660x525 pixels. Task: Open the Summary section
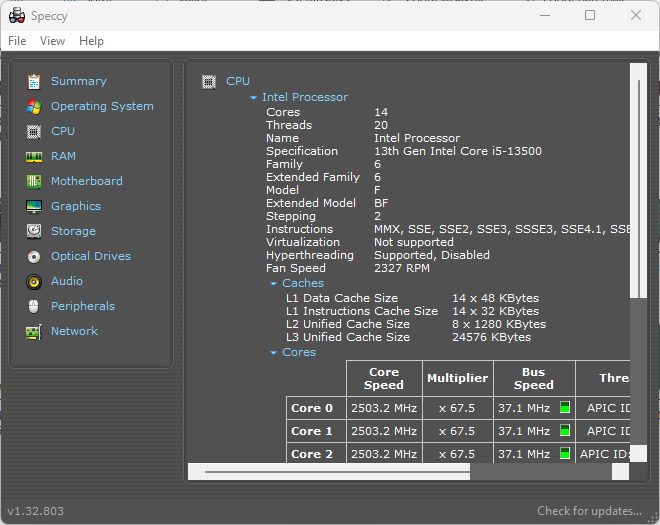coord(79,81)
